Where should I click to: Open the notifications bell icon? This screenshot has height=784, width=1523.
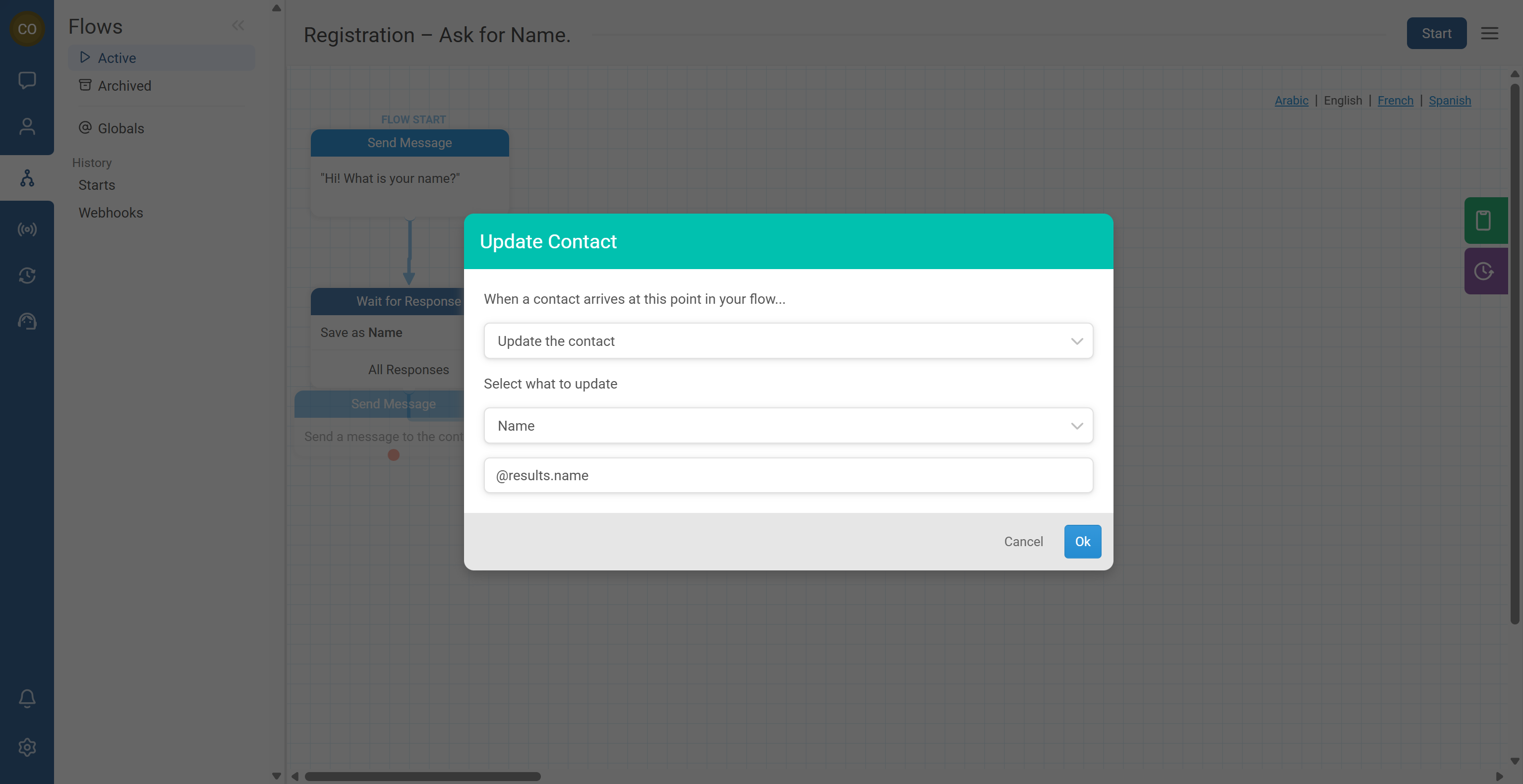click(27, 698)
